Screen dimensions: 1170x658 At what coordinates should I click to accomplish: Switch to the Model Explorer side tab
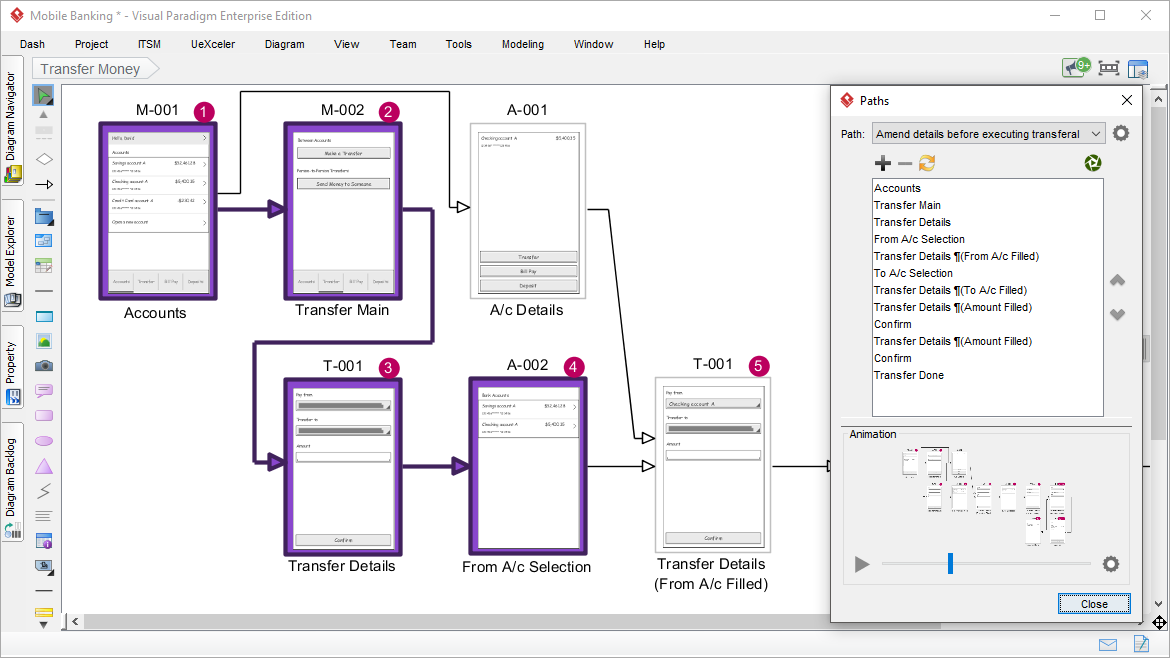[12, 250]
